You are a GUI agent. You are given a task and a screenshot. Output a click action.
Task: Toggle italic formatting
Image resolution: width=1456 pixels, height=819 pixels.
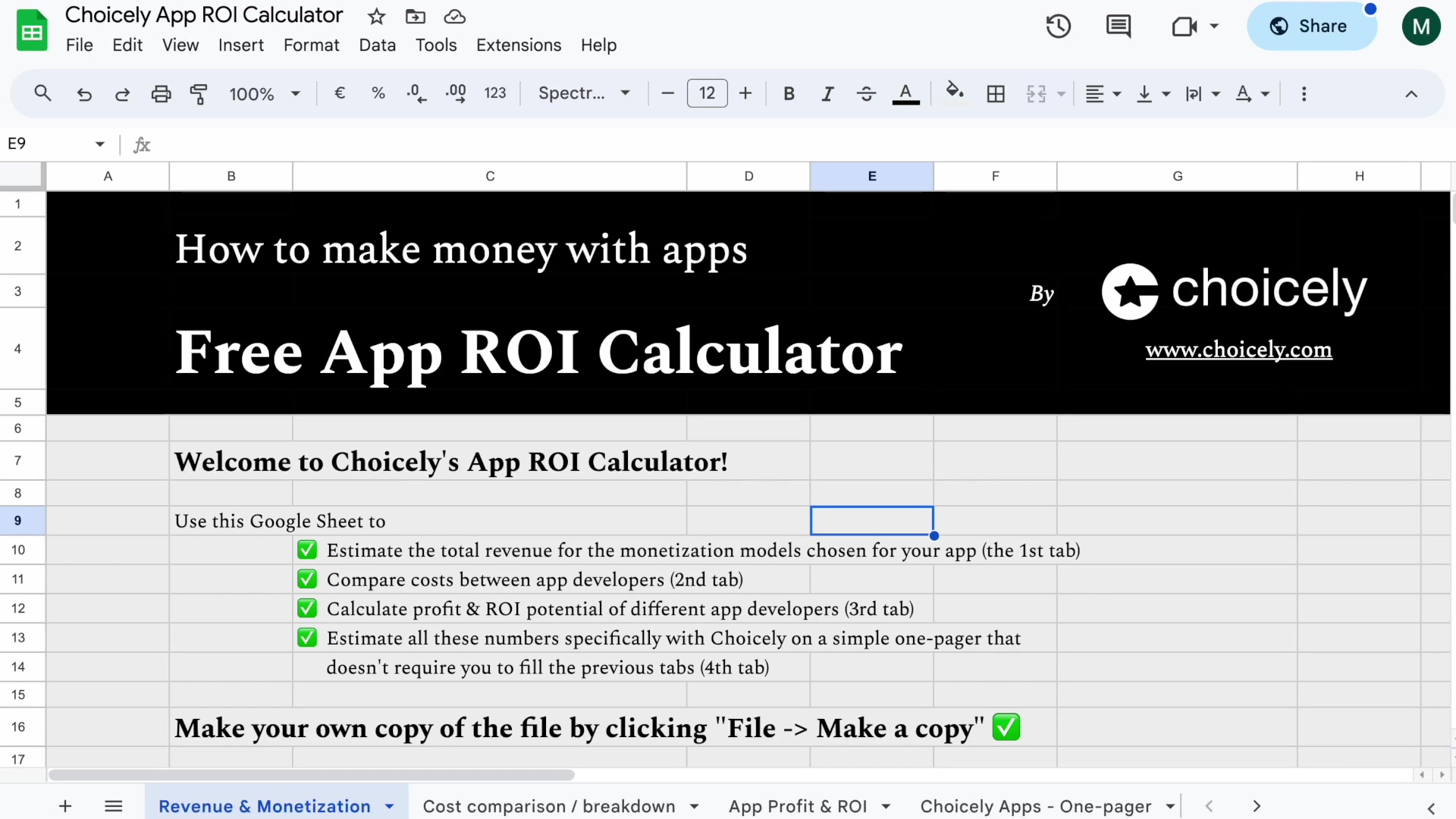pyautogui.click(x=827, y=94)
